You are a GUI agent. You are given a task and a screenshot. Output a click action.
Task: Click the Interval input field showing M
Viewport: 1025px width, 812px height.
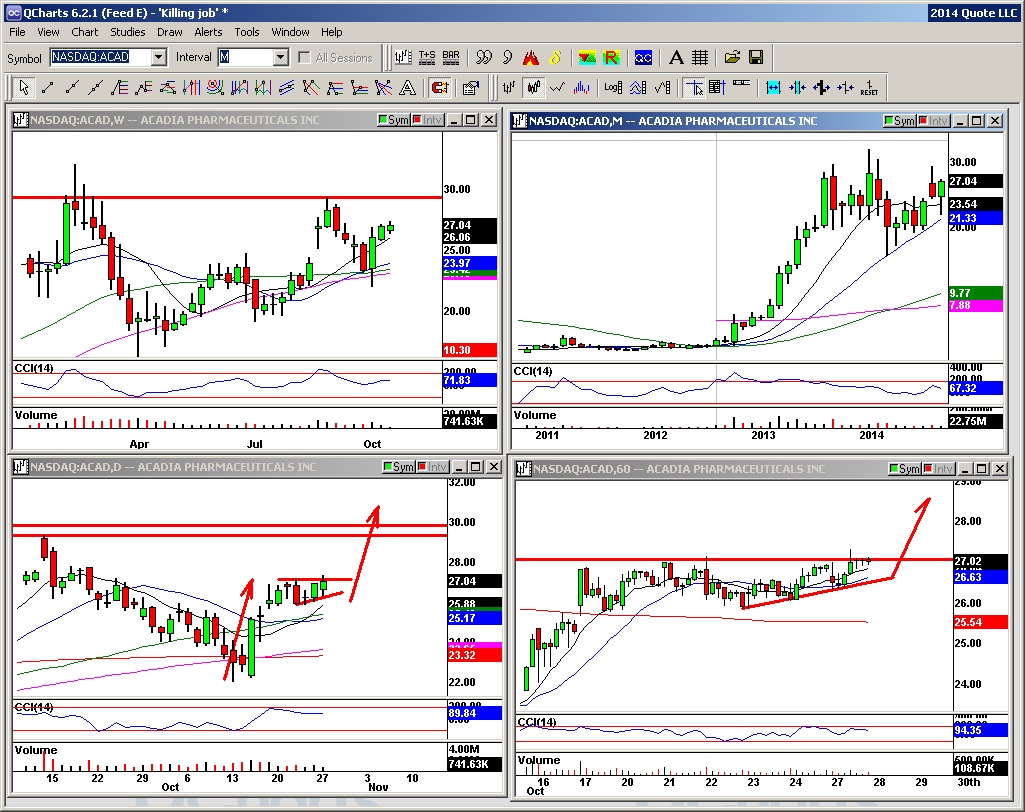pyautogui.click(x=246, y=58)
